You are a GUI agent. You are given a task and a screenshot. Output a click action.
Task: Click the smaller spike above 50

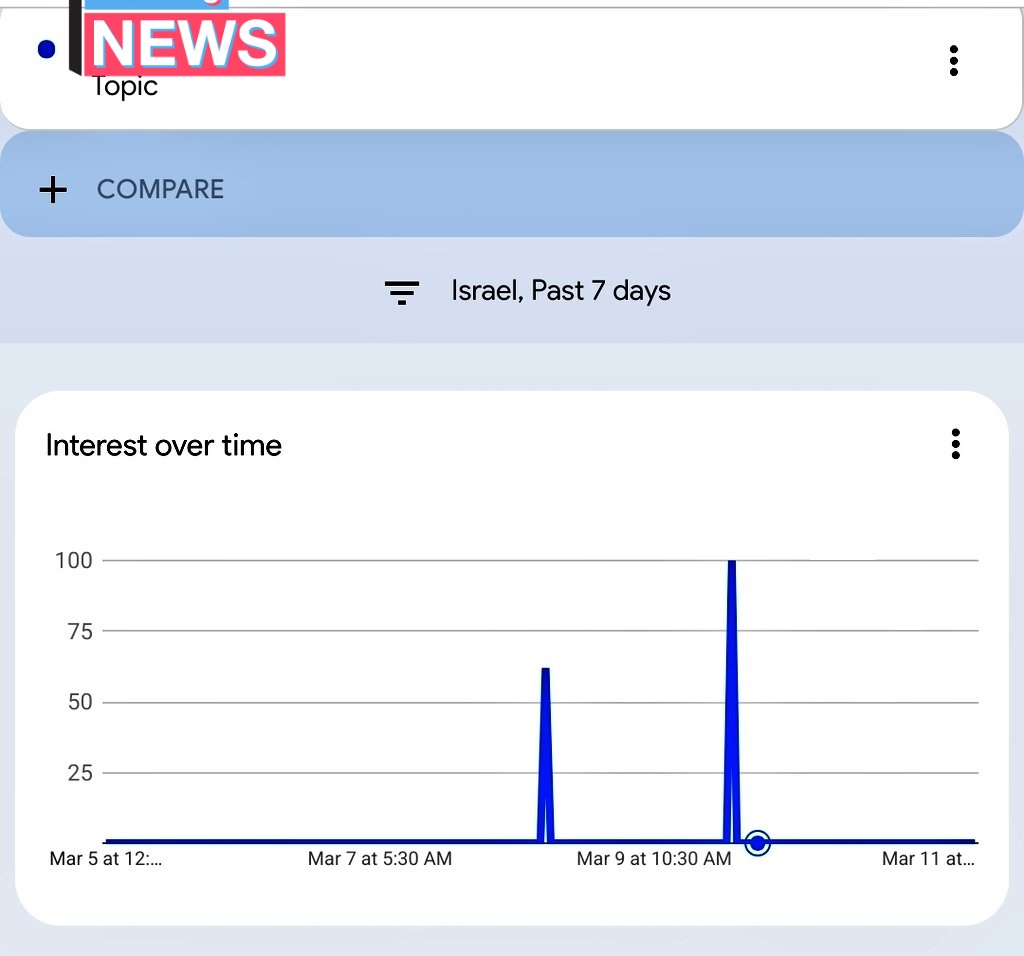pos(545,754)
